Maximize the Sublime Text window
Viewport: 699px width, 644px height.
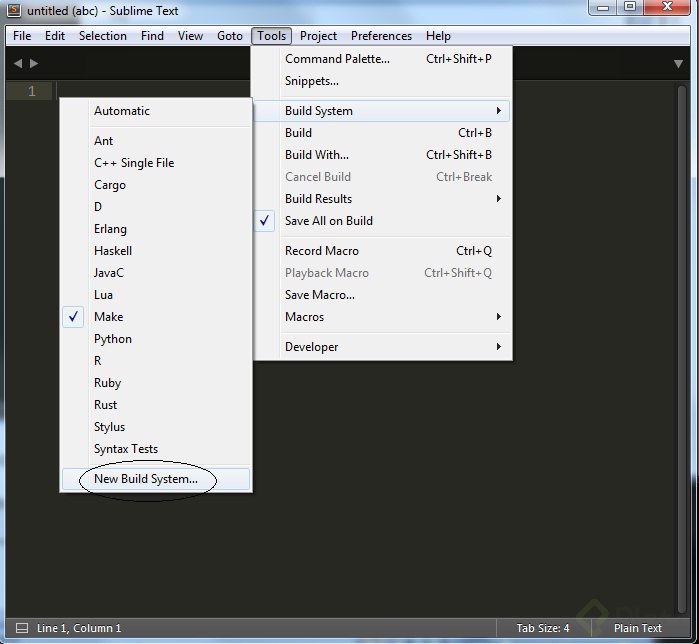[x=630, y=8]
